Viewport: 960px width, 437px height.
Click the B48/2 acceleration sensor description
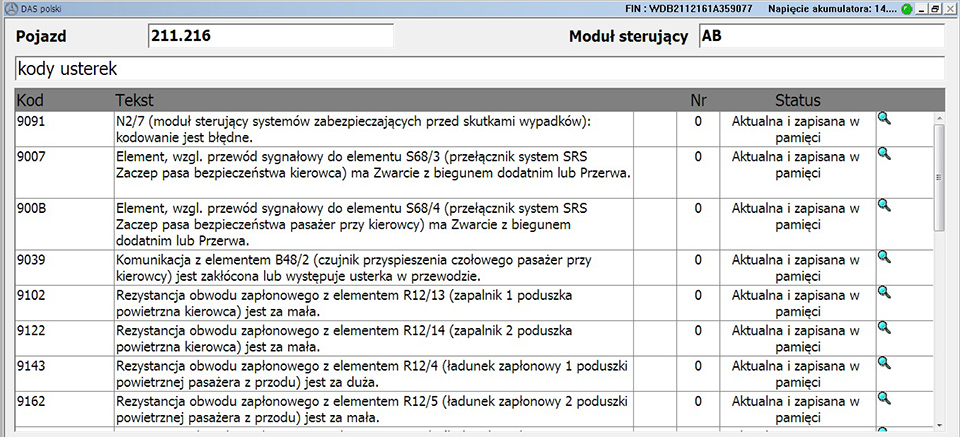click(x=373, y=267)
